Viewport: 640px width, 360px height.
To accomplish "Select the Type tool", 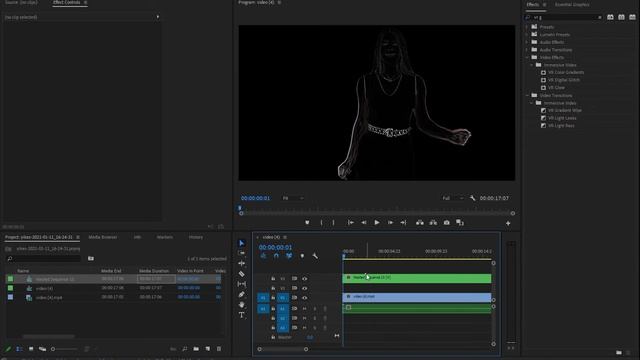I will click(x=242, y=315).
